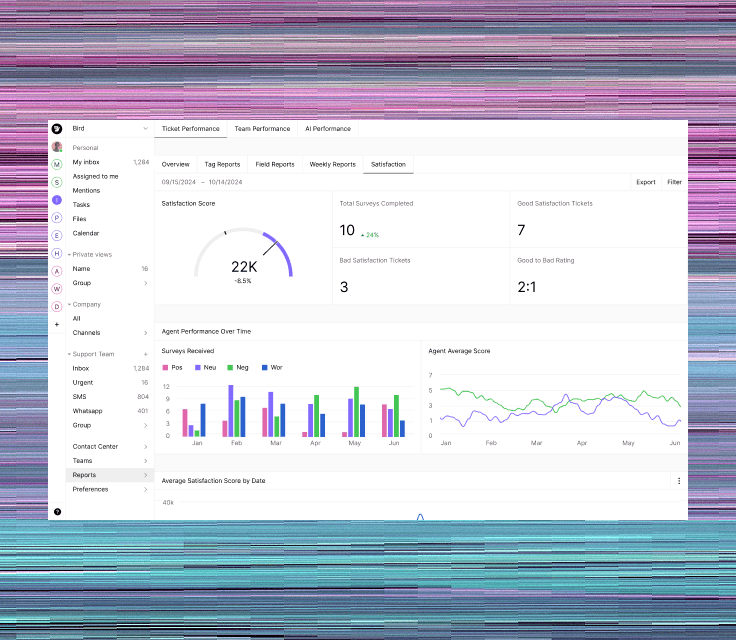Select the filled purple workspace icon
The image size is (736, 640).
pyautogui.click(x=57, y=200)
